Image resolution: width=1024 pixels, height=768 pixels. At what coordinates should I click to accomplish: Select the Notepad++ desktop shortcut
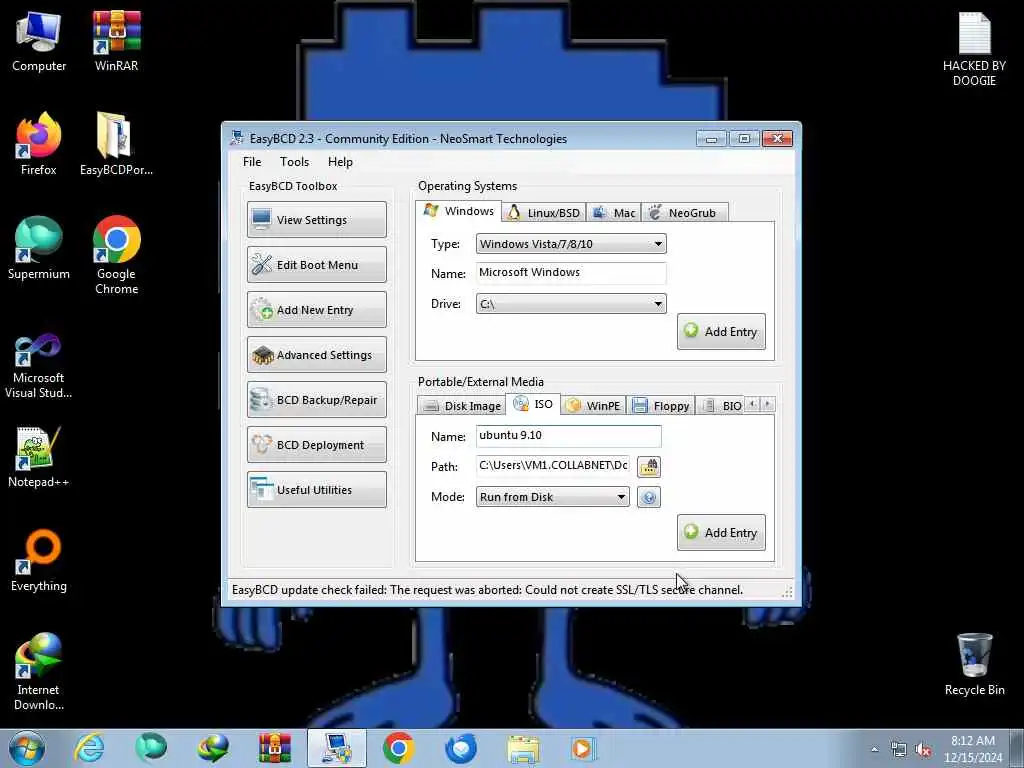coord(39,457)
